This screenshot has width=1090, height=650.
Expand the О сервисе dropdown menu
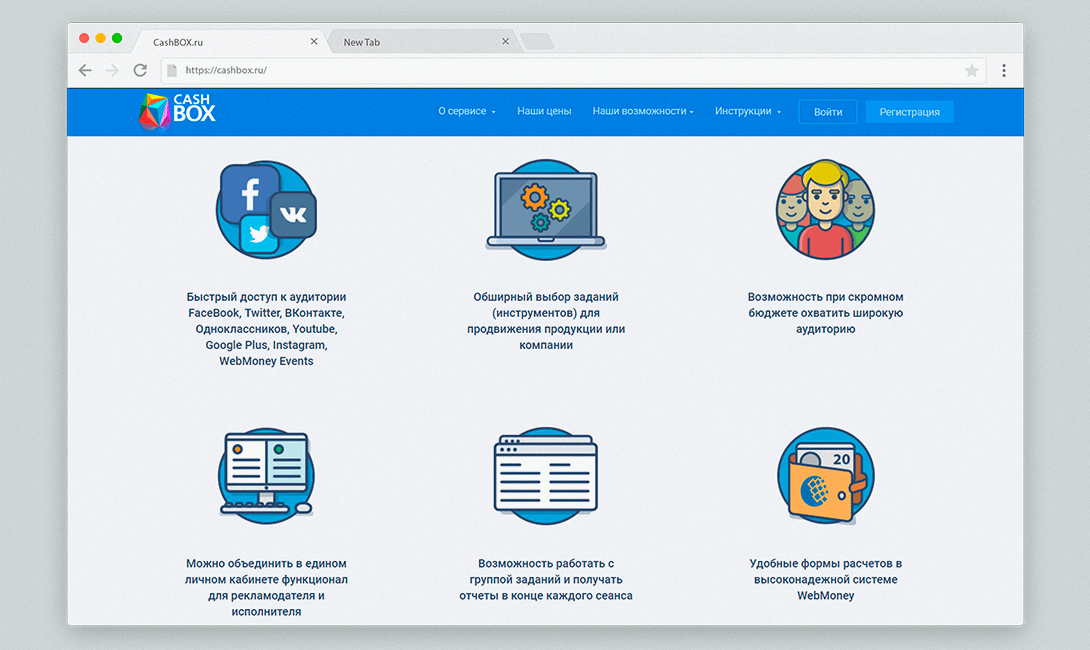click(466, 111)
